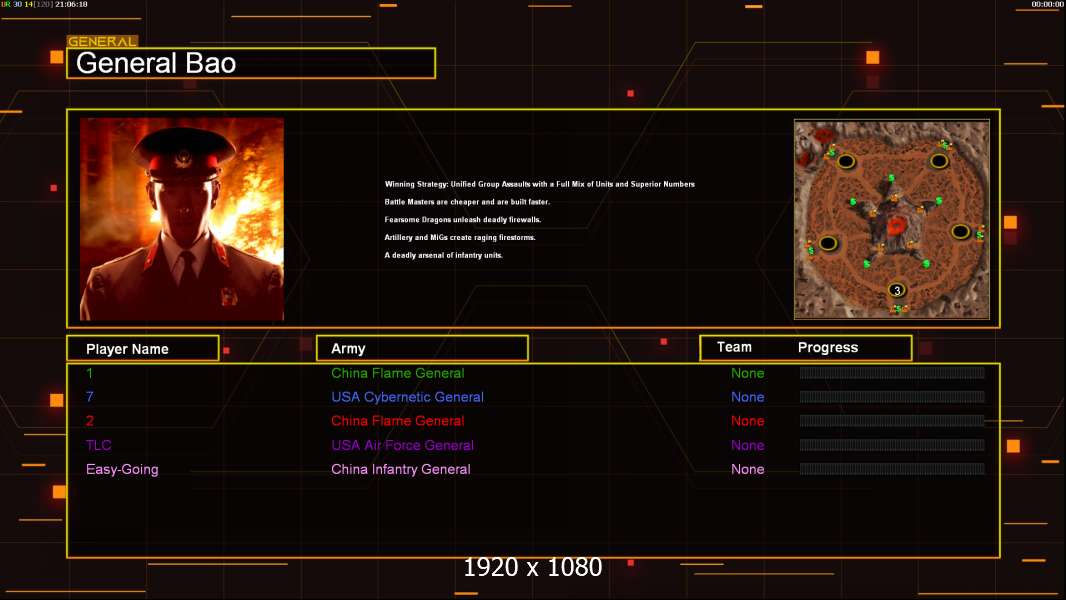This screenshot has height=600, width=1066.
Task: Select player name 1 in green
Action: (x=89, y=373)
